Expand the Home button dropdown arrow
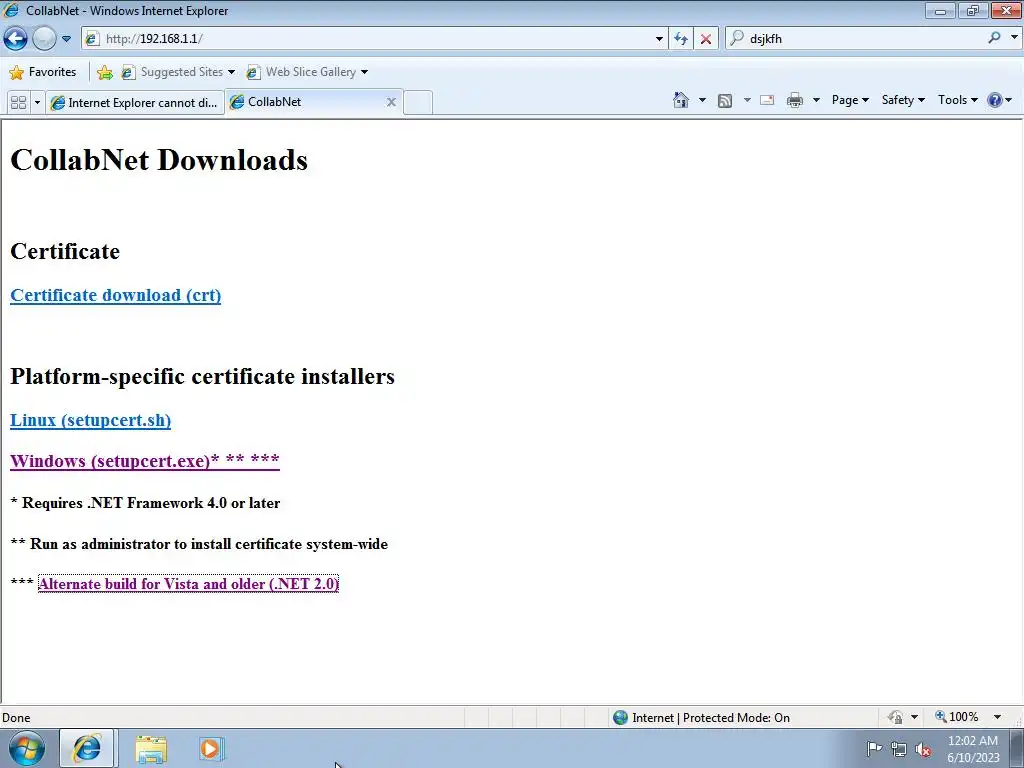The image size is (1024, 768). click(x=703, y=100)
